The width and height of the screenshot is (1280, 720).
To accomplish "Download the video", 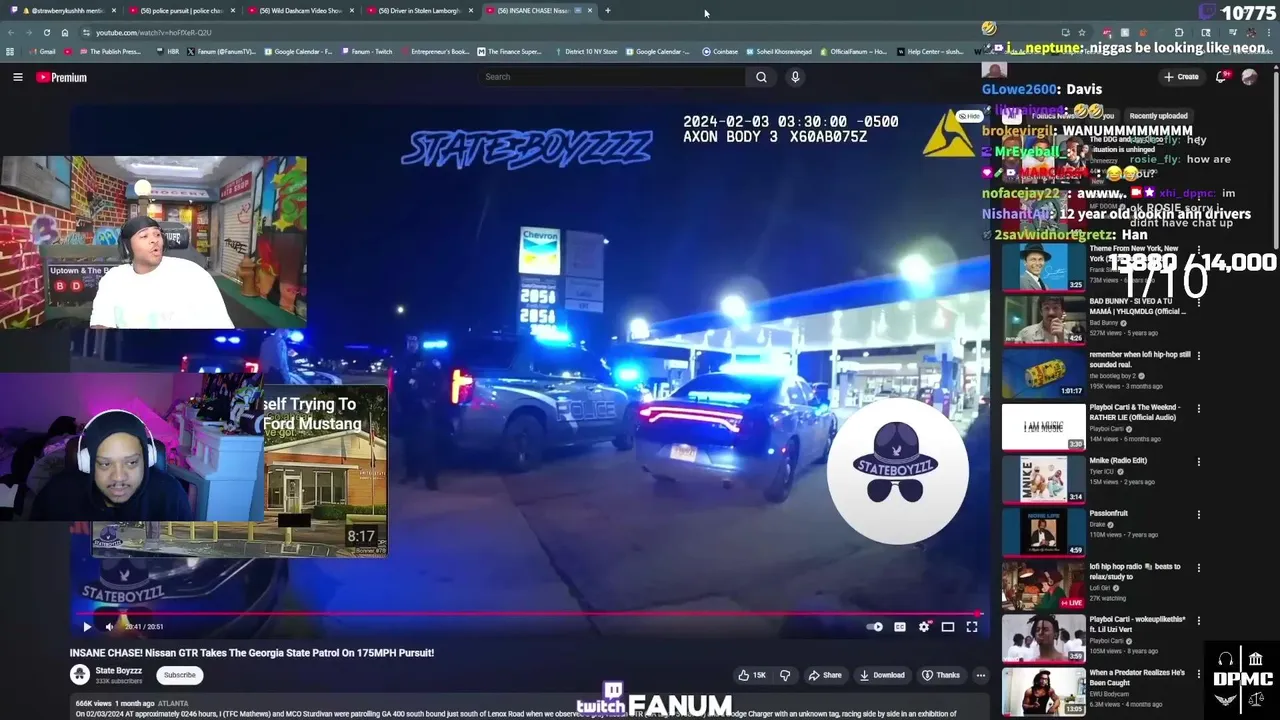I will click(882, 675).
